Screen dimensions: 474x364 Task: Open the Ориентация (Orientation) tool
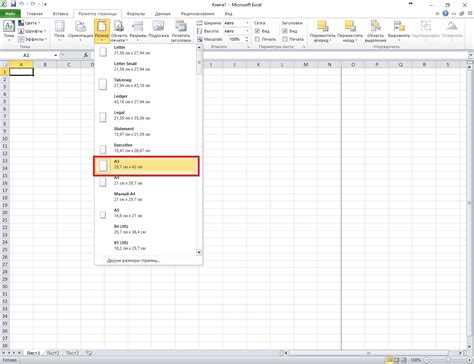(x=80, y=31)
